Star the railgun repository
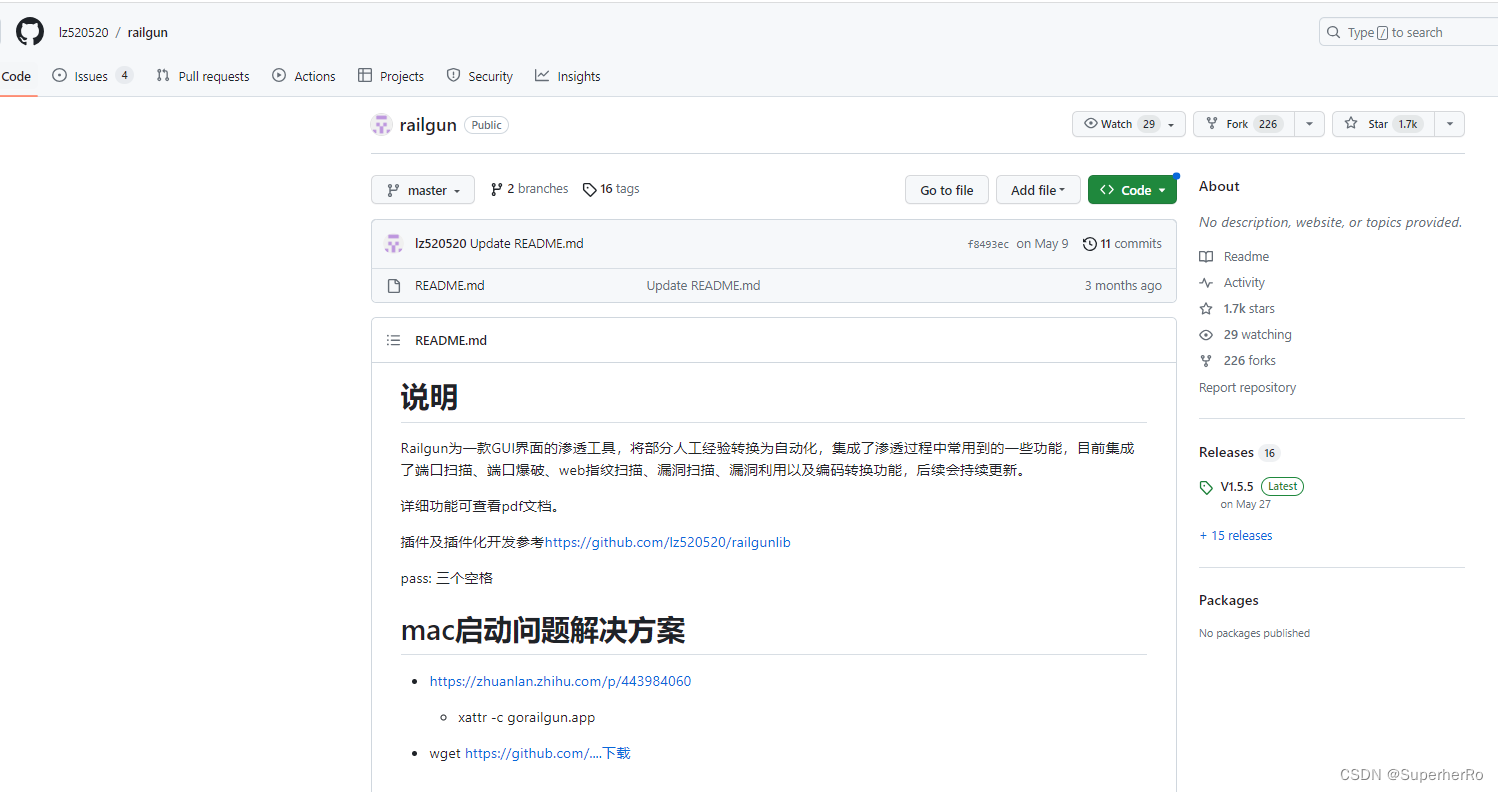 tap(1383, 124)
